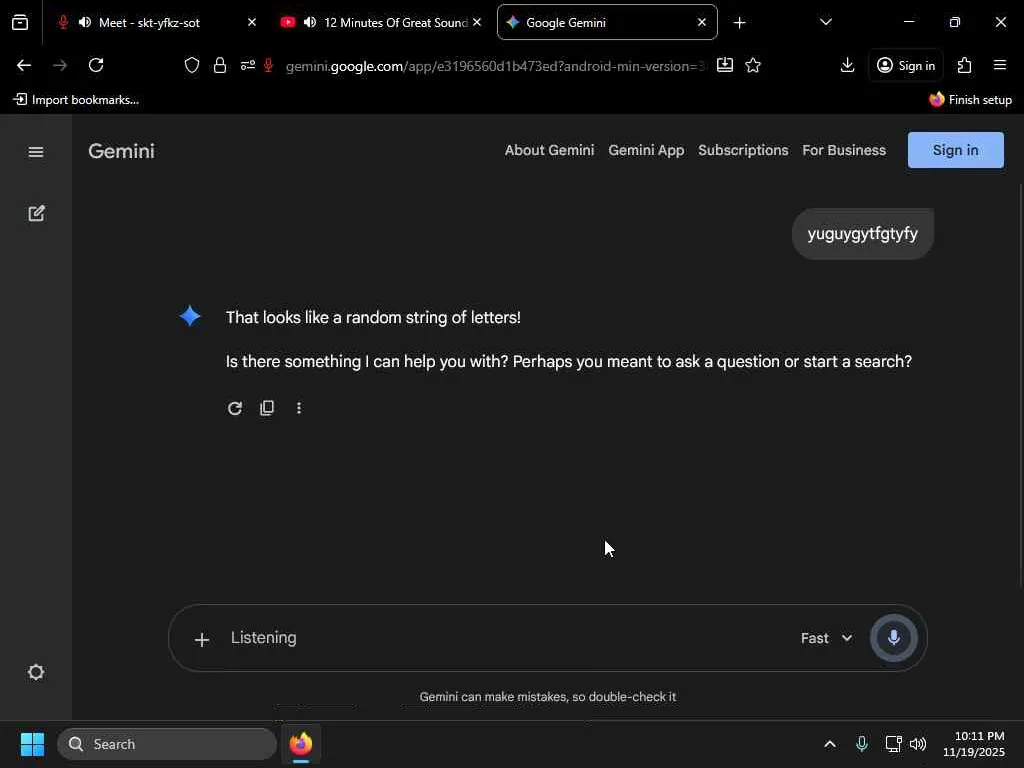
Task: Open the For Business link
Action: 844,150
